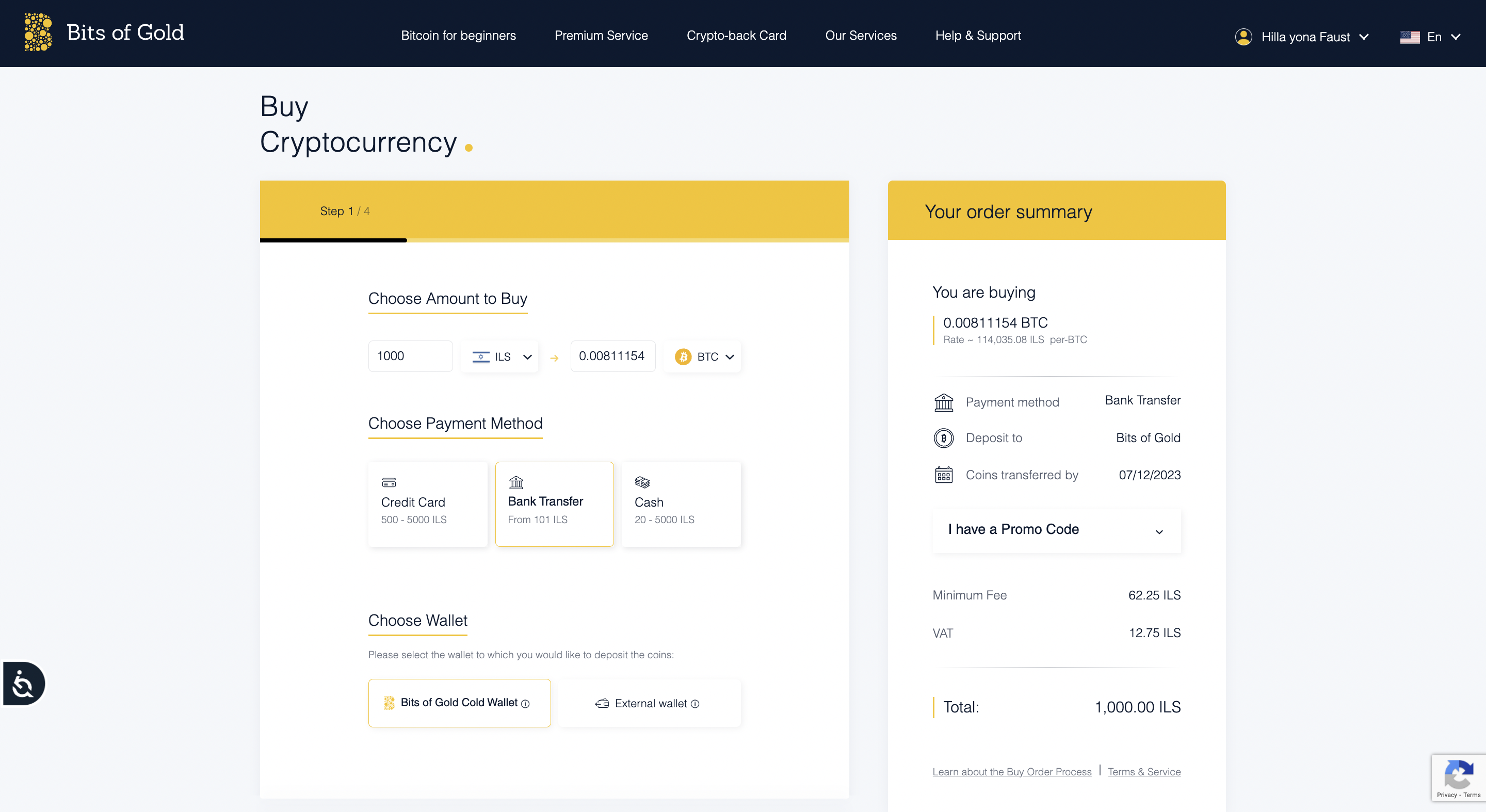
Task: Click the Terms & Service link
Action: click(x=1144, y=771)
